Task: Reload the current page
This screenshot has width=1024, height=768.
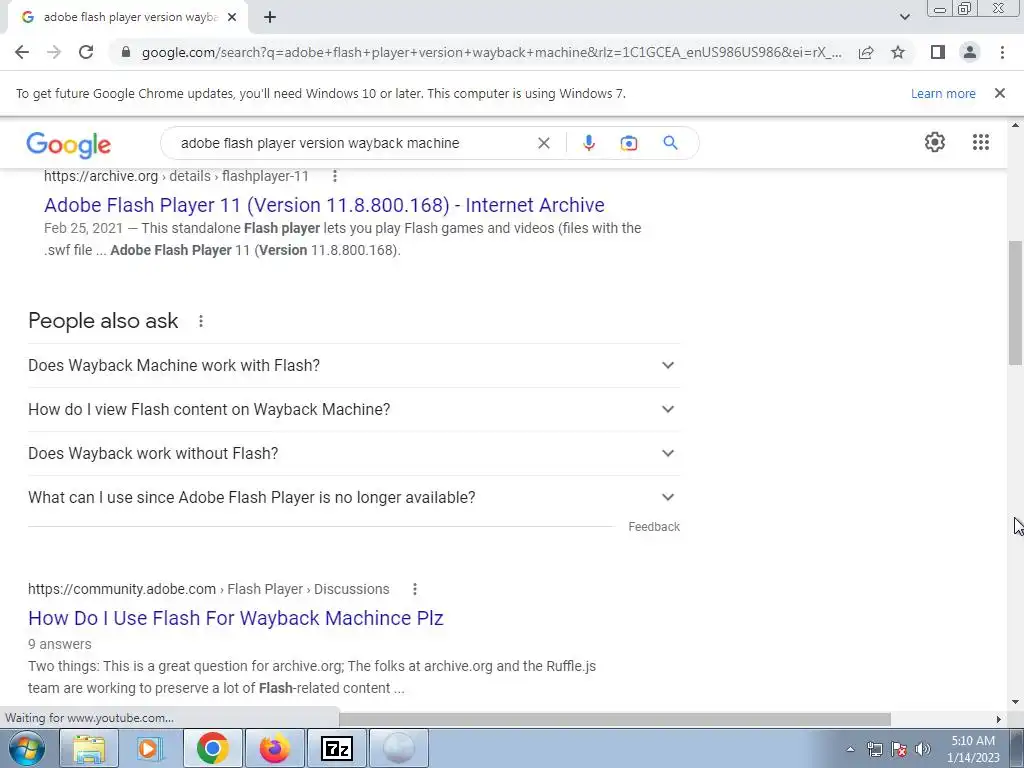Action: coord(86,52)
